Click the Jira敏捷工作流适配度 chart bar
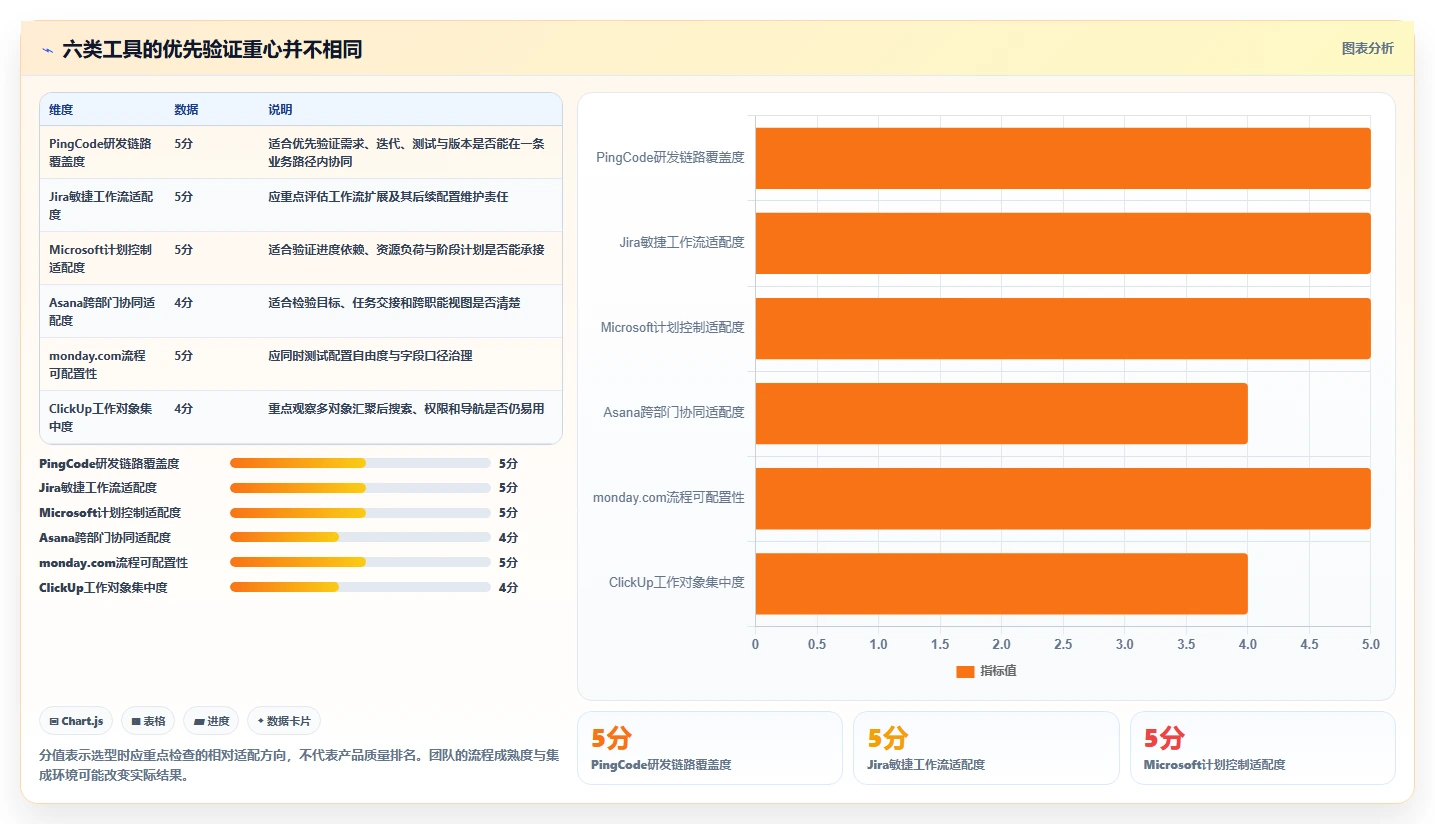 coord(1062,243)
